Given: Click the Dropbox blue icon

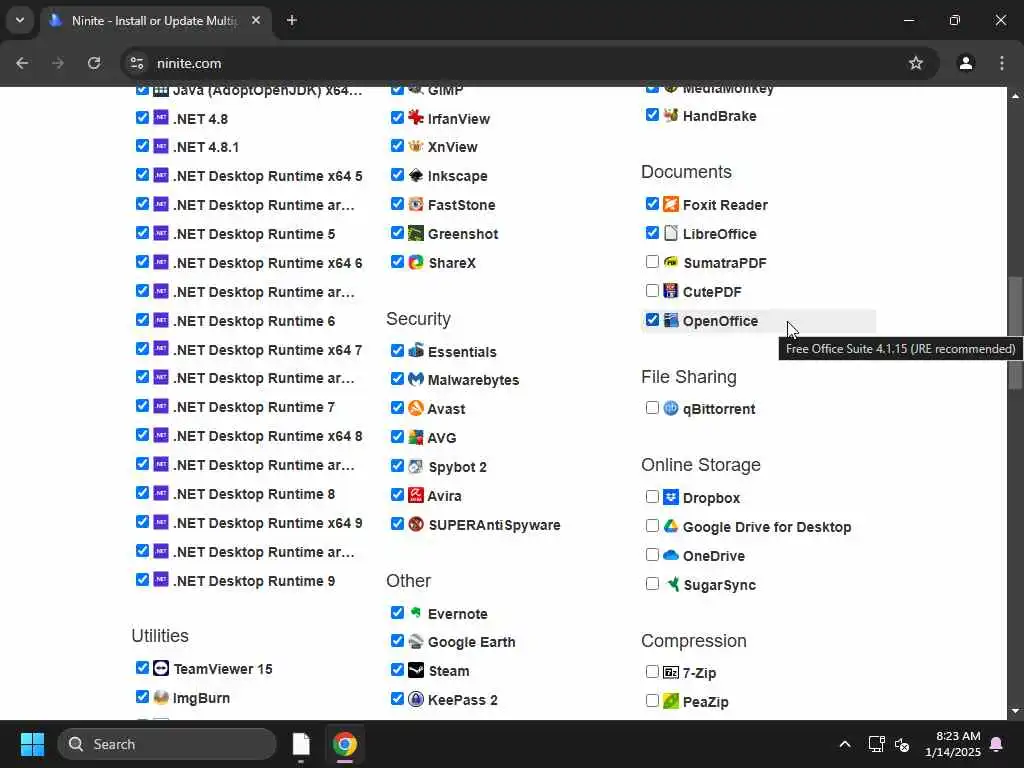Looking at the screenshot, I should click(671, 497).
